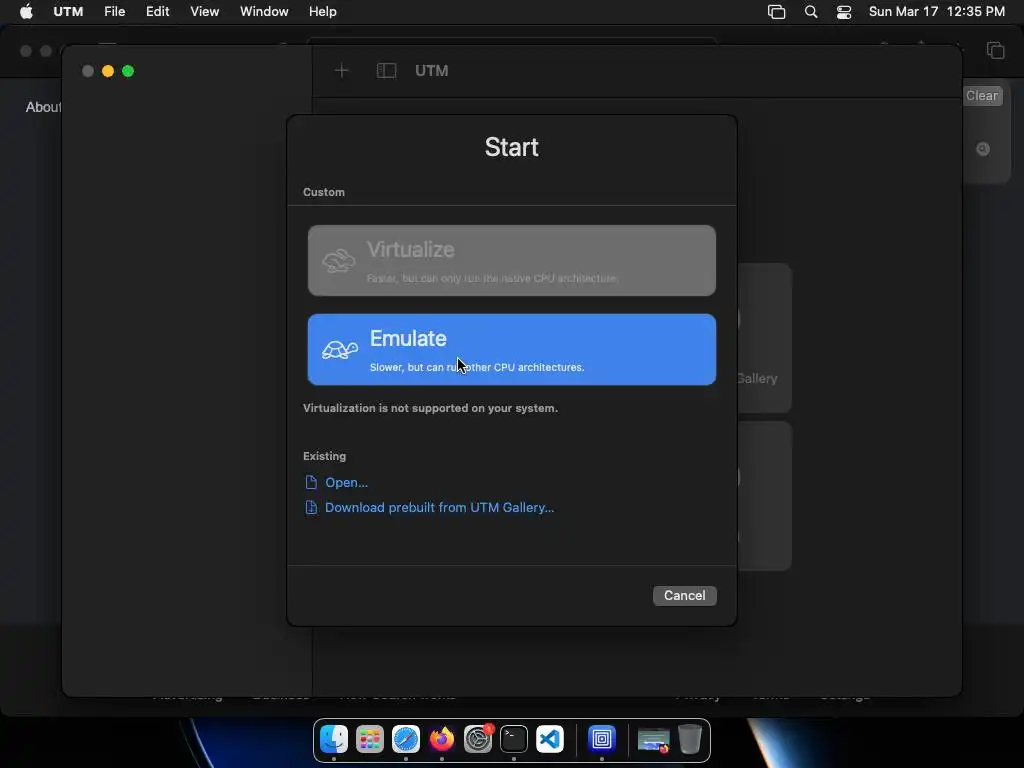Open Finder from the Dock

tap(334, 739)
